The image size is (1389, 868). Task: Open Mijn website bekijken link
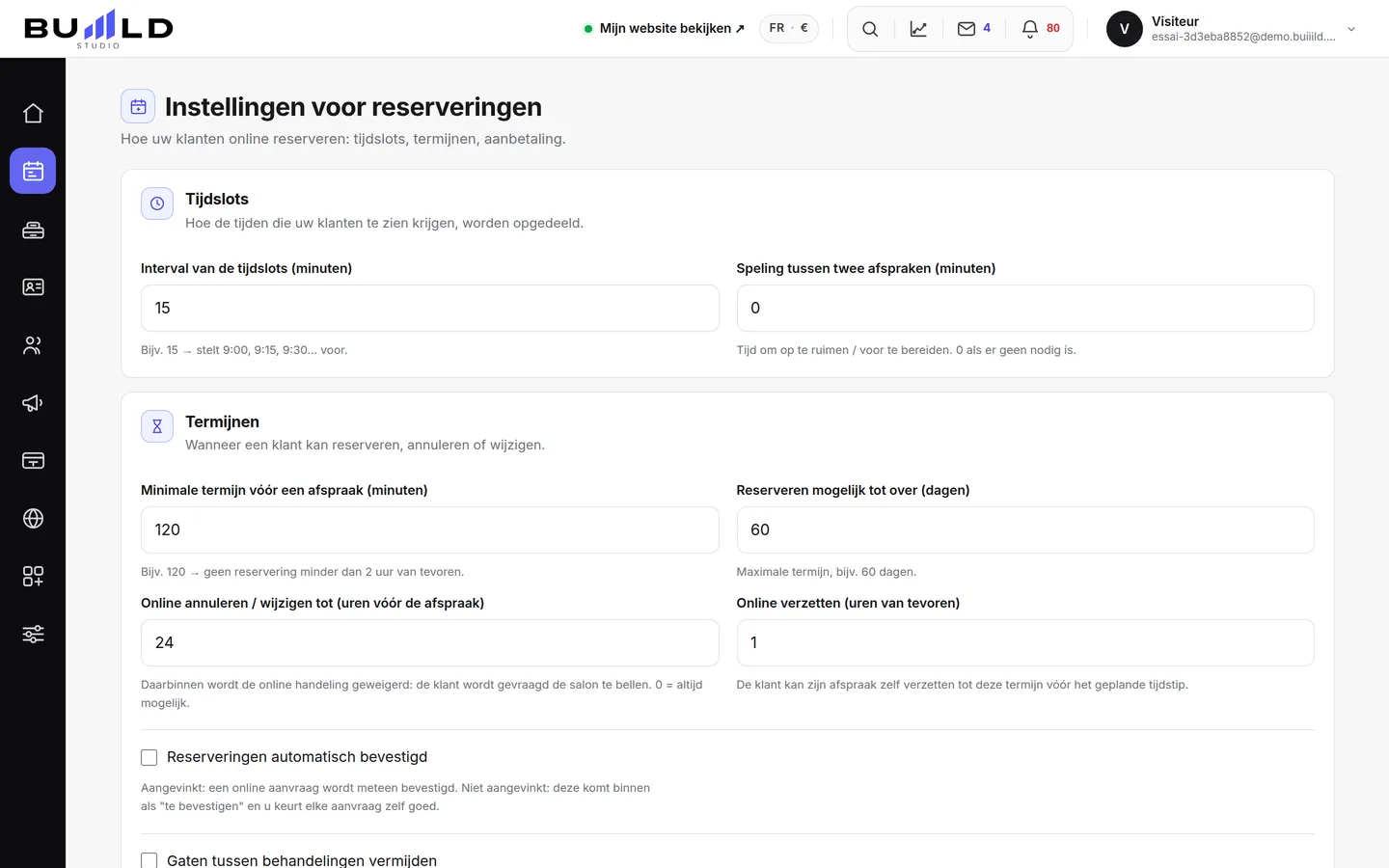[665, 29]
